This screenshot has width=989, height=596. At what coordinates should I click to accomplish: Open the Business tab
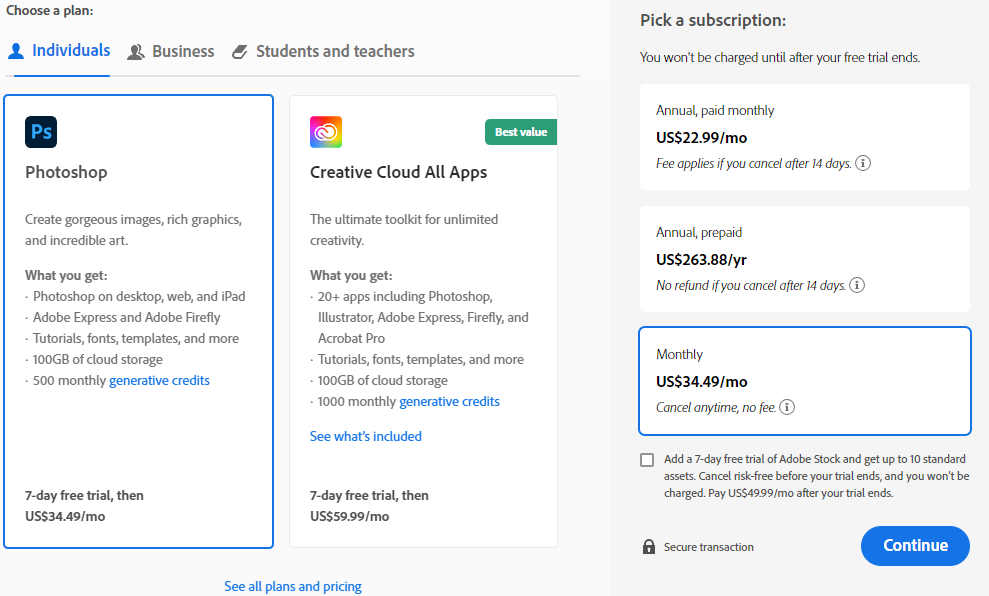(x=171, y=51)
